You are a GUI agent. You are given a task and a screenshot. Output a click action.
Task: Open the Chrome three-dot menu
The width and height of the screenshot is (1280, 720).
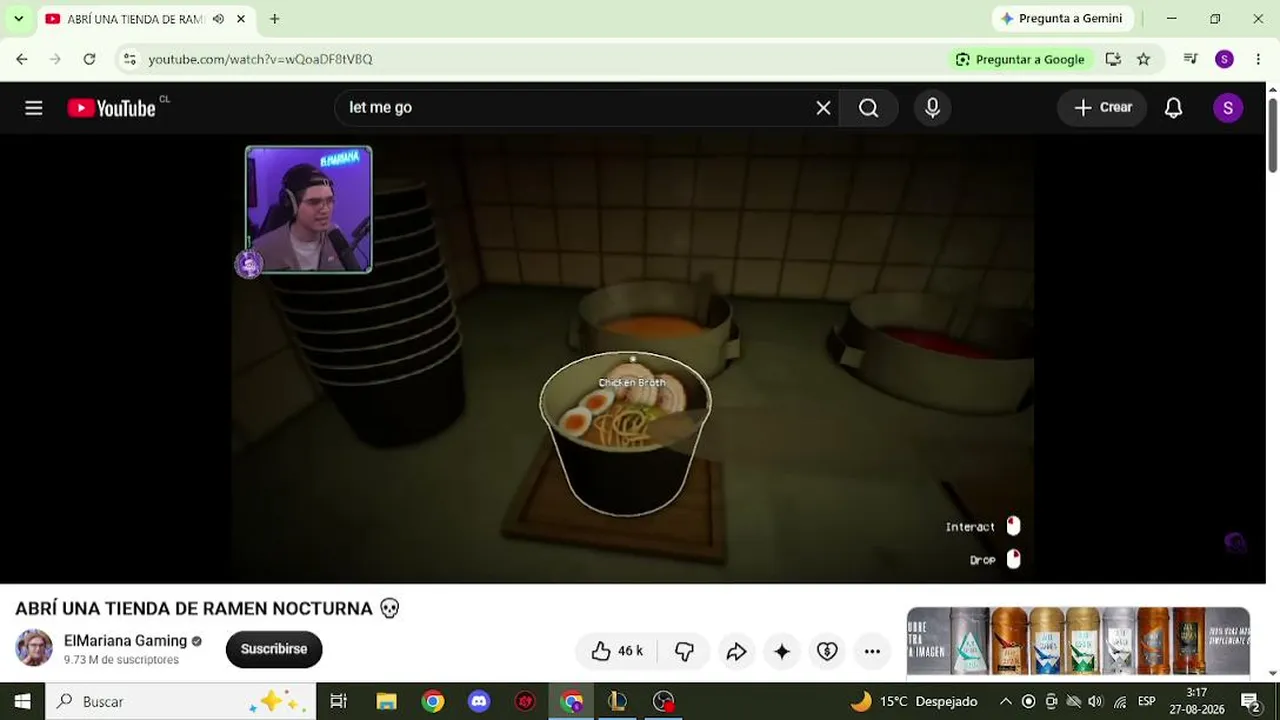1258,59
